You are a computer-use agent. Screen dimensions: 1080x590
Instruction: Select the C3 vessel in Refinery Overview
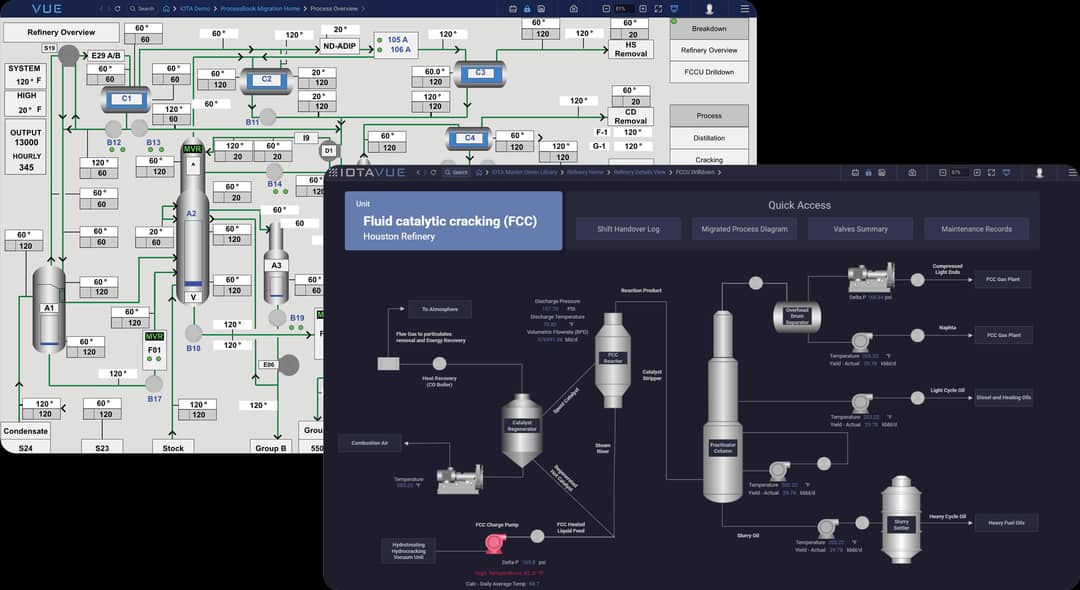click(x=479, y=73)
